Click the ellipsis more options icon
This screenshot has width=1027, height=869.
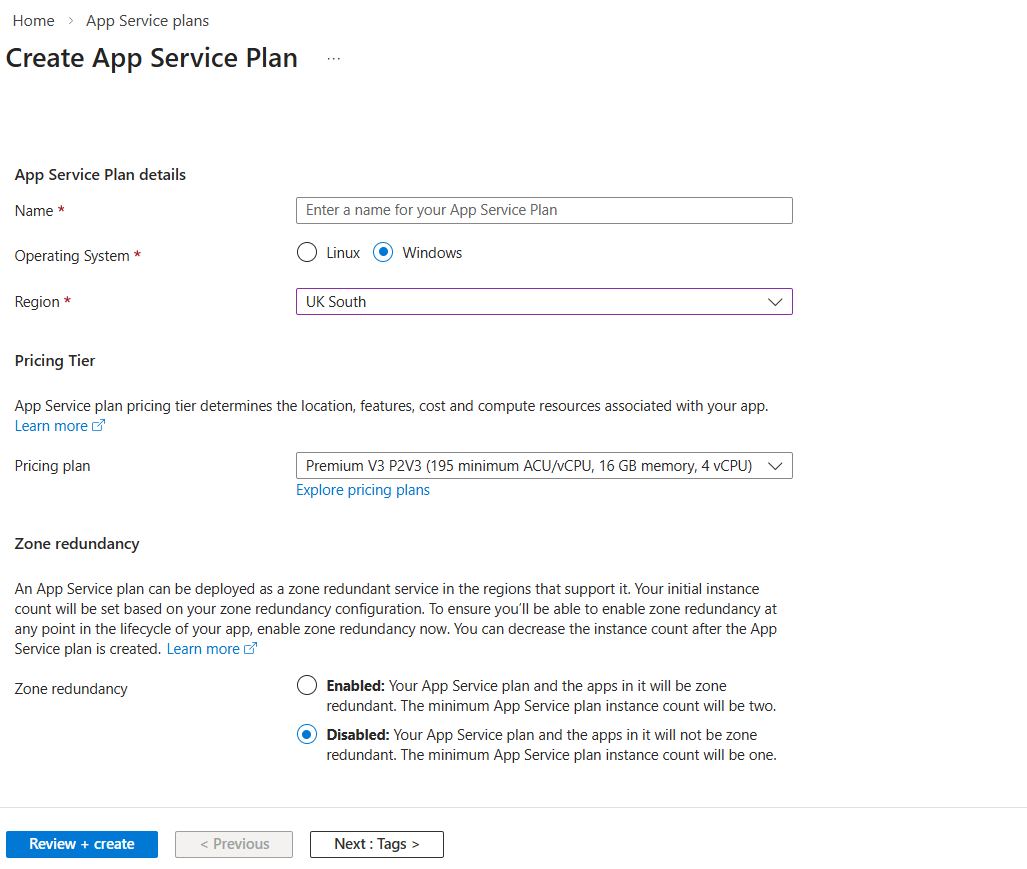pyautogui.click(x=333, y=59)
